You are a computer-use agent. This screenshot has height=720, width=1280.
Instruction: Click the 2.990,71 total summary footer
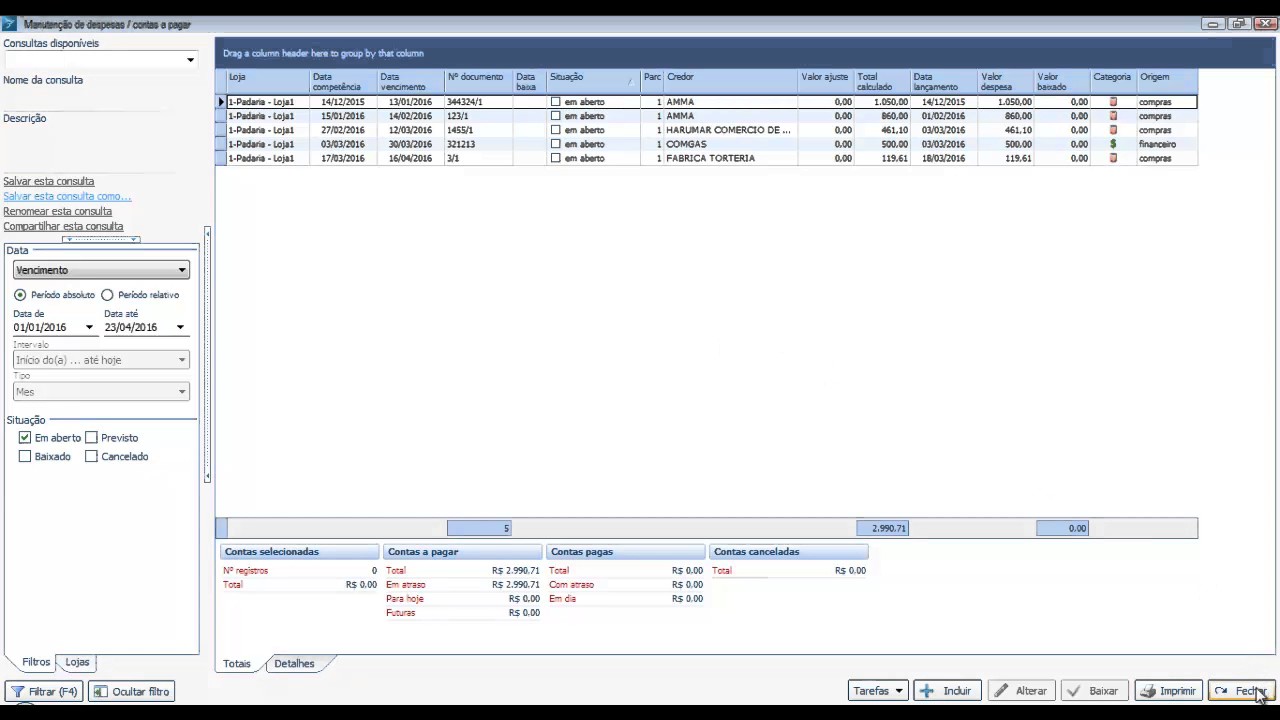882,528
